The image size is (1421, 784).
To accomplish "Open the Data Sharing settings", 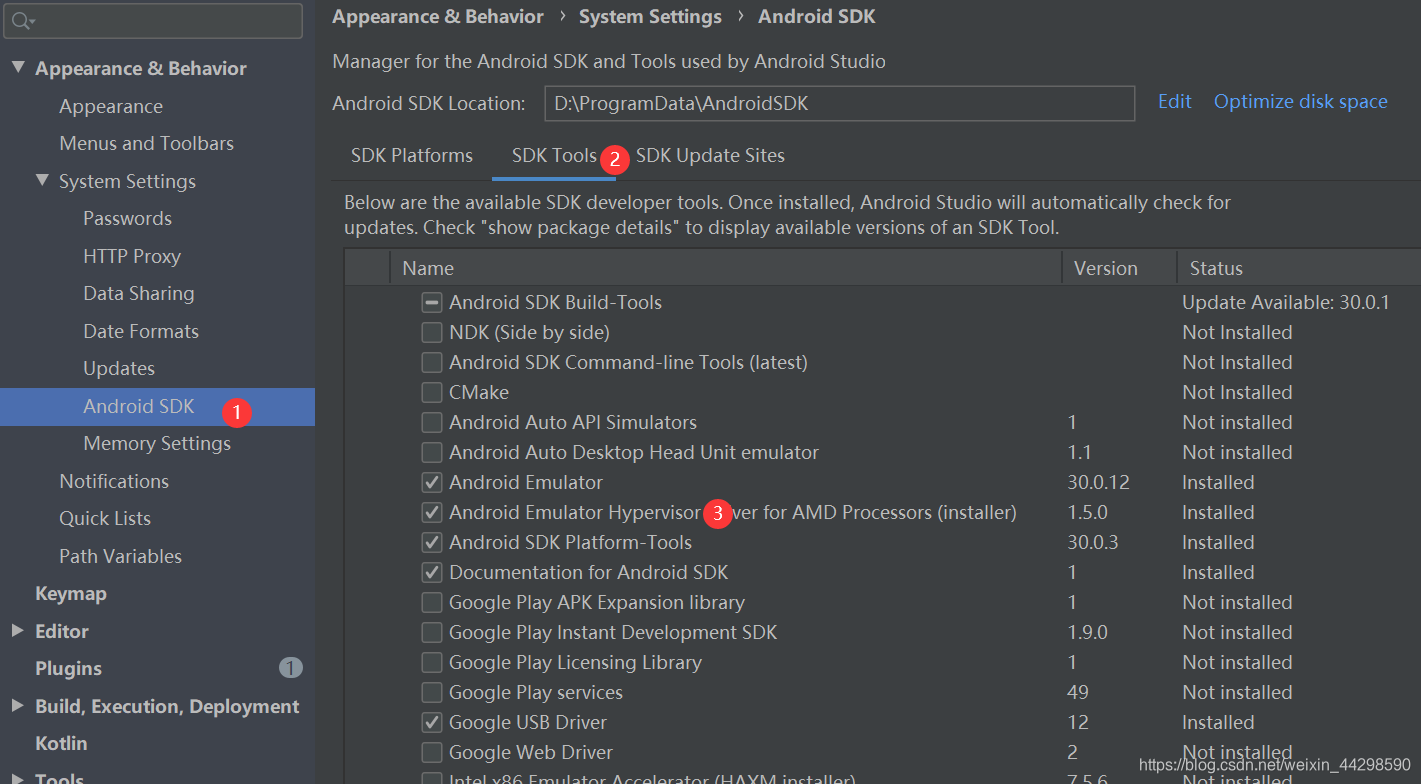I will point(139,293).
